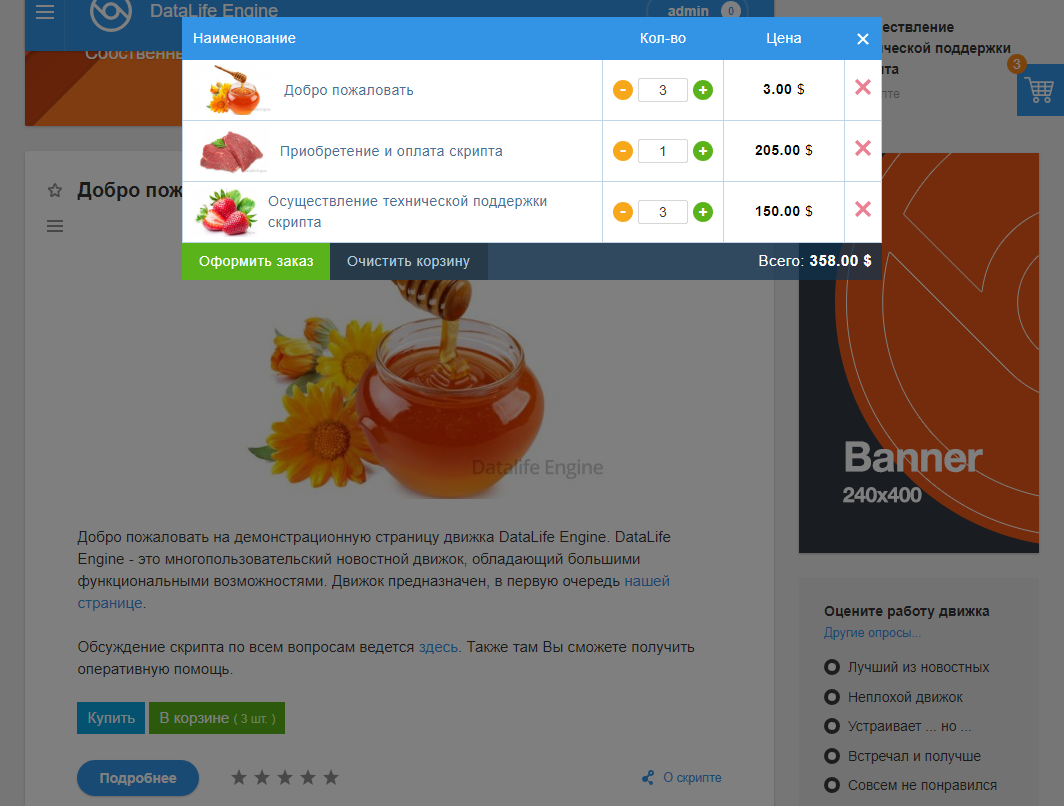Close the cart popup with white X
This screenshot has width=1064, height=806.
tap(862, 39)
